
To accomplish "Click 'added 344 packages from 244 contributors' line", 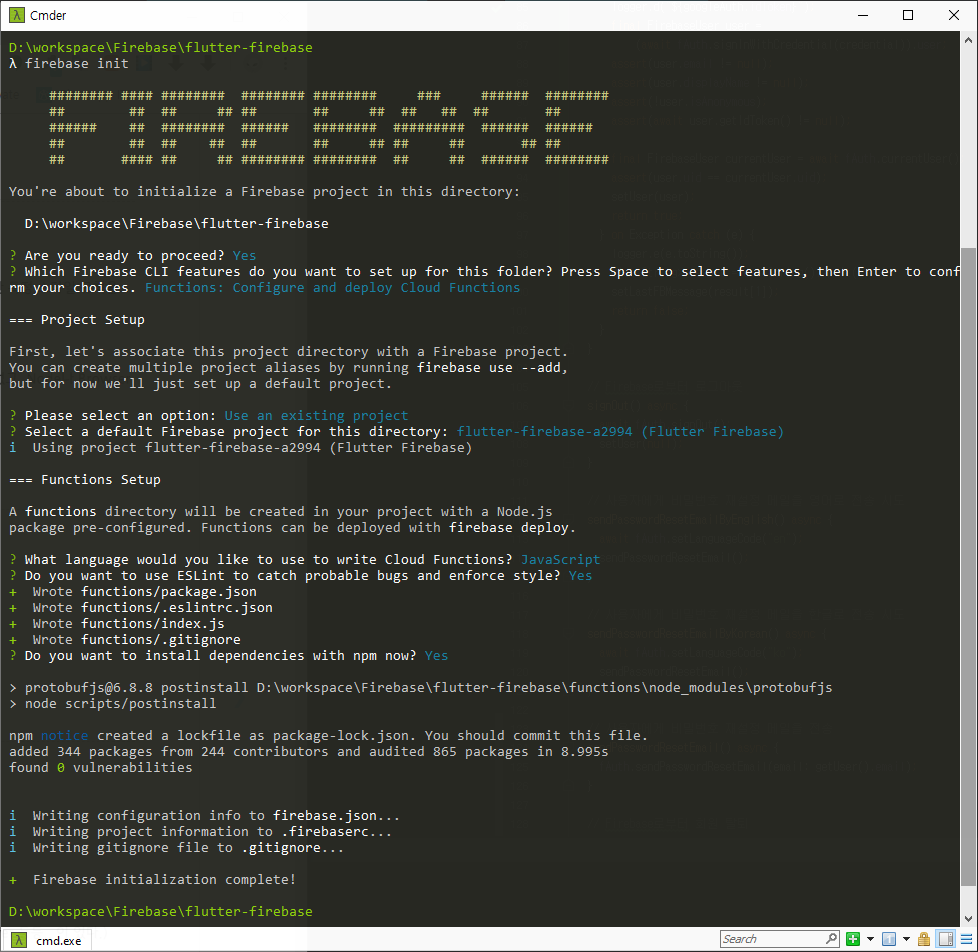I will 309,752.
